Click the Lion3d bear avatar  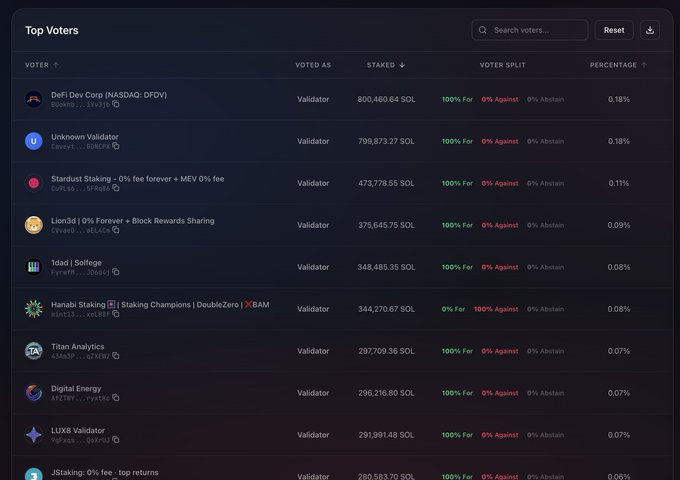point(34,225)
